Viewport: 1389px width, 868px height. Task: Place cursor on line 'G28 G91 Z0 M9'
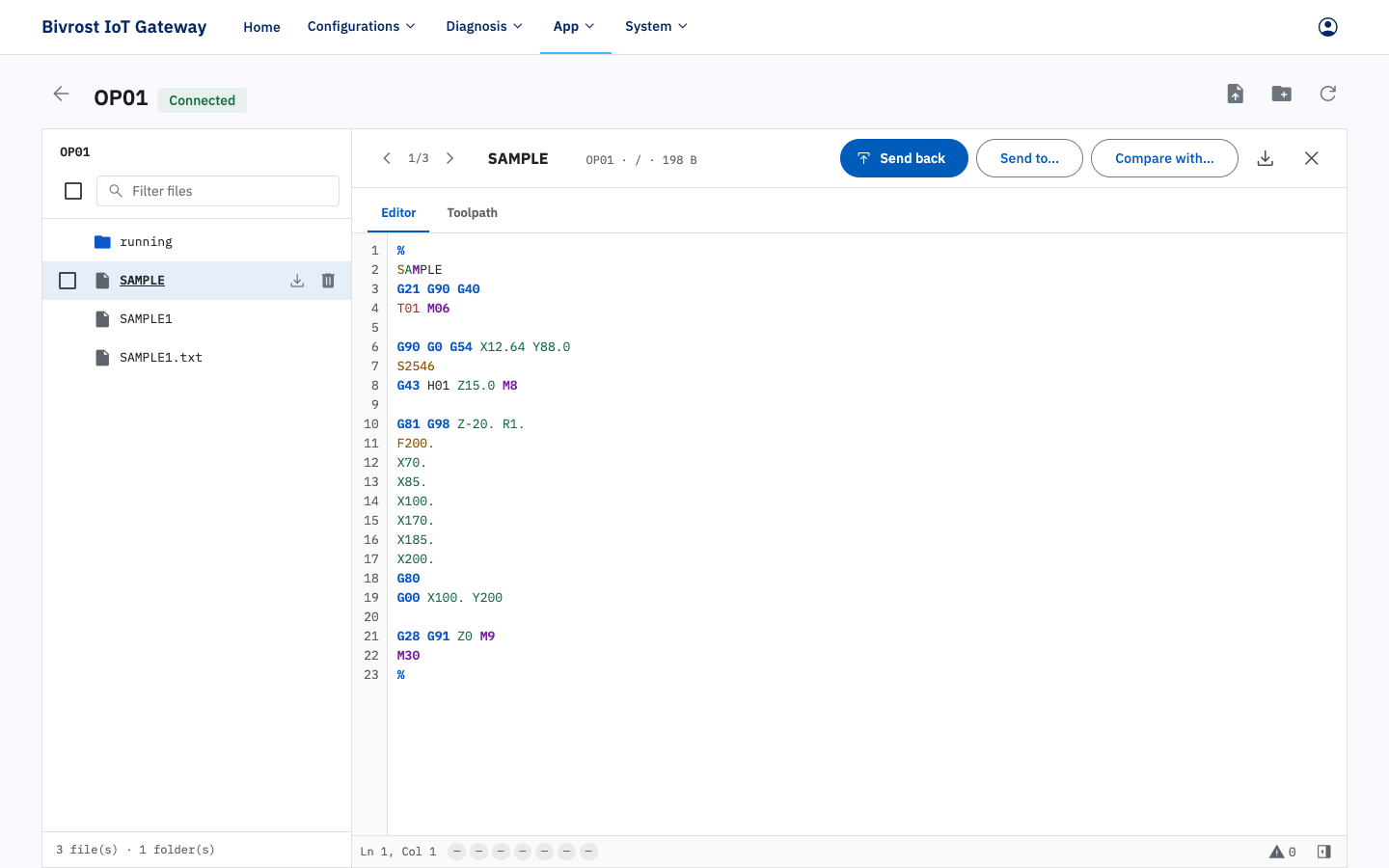pos(446,637)
